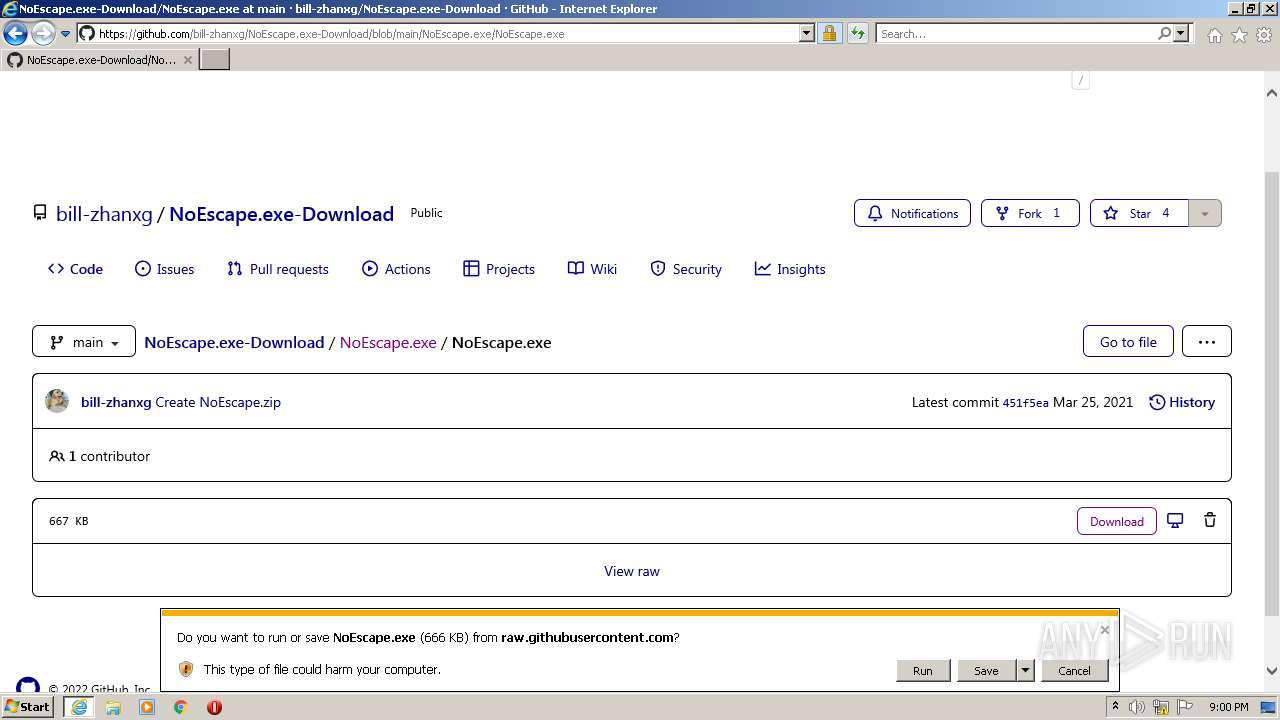Image resolution: width=1280 pixels, height=720 pixels.
Task: Switch to the Wiki tab
Action: coord(592,269)
